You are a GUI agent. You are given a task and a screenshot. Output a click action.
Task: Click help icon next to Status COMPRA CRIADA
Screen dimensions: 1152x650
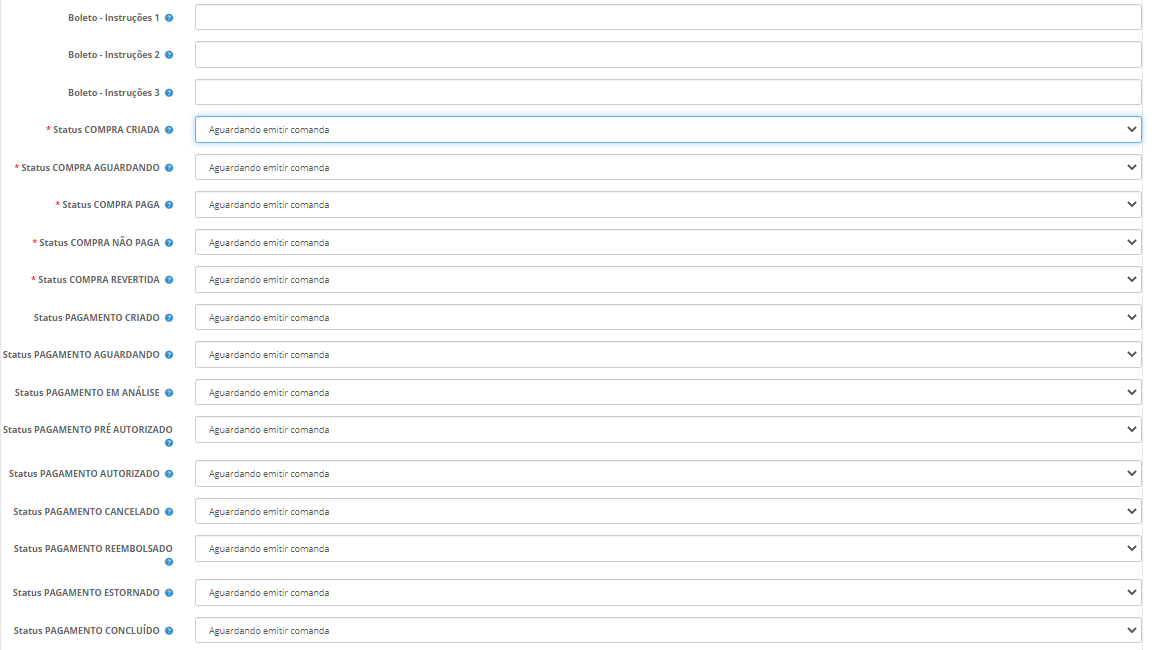pyautogui.click(x=169, y=130)
